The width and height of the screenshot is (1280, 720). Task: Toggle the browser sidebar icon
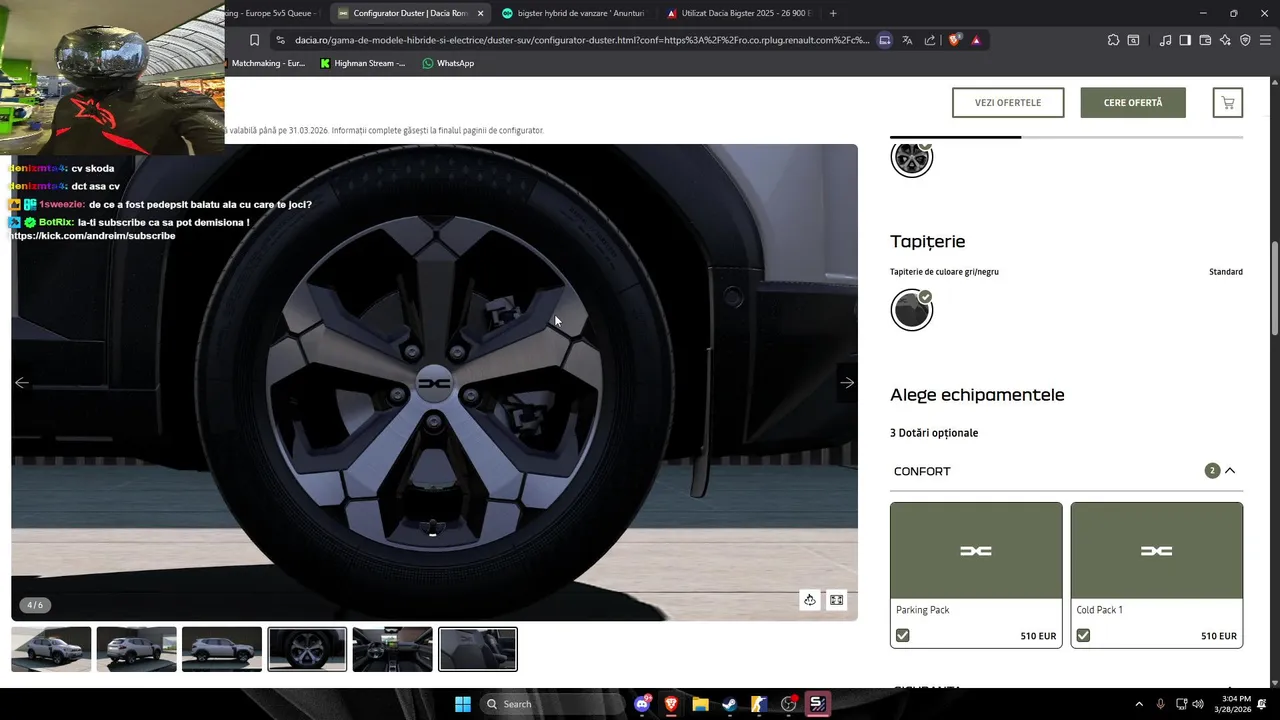(1185, 40)
